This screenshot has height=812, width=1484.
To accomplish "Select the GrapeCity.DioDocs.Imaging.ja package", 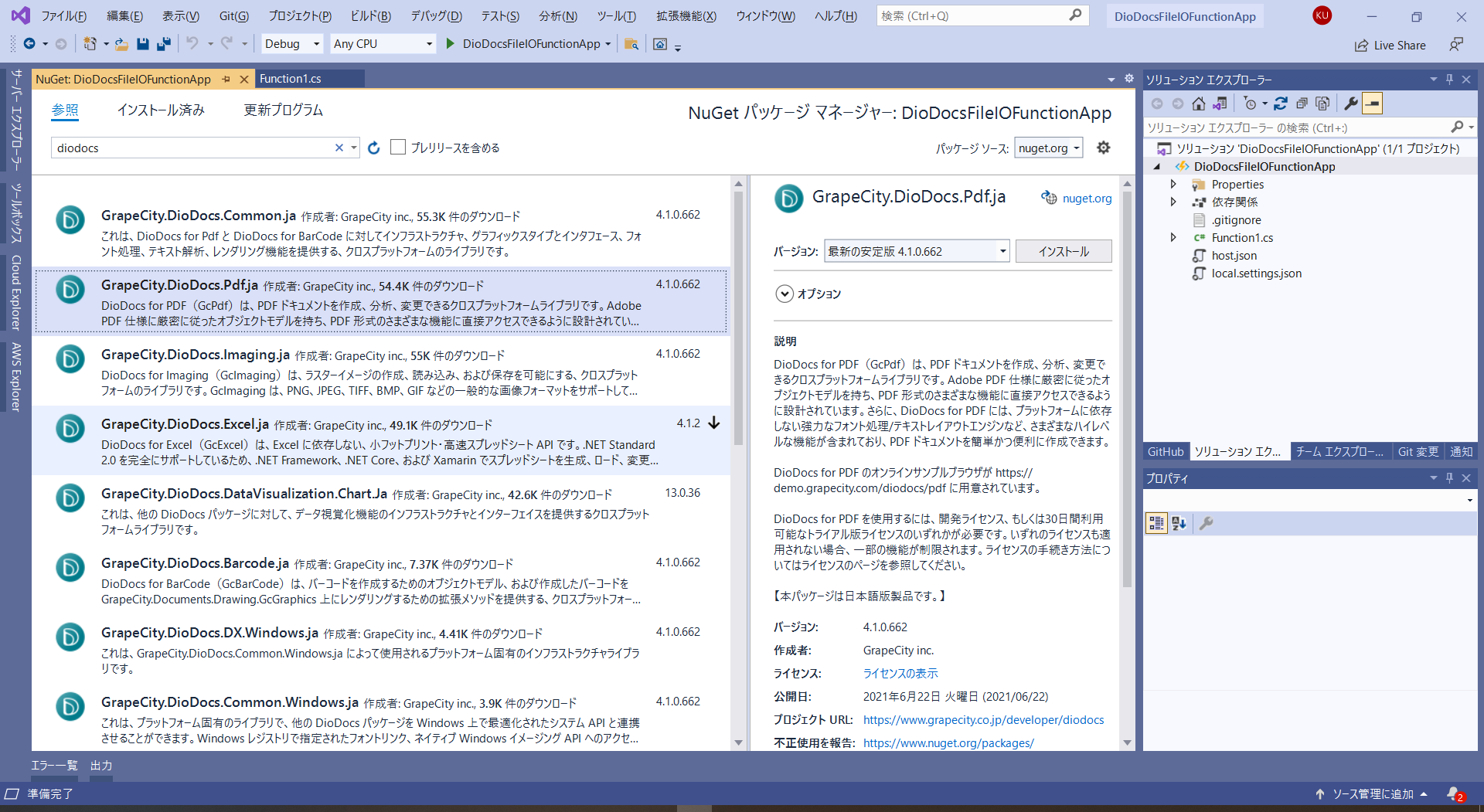I will [381, 371].
